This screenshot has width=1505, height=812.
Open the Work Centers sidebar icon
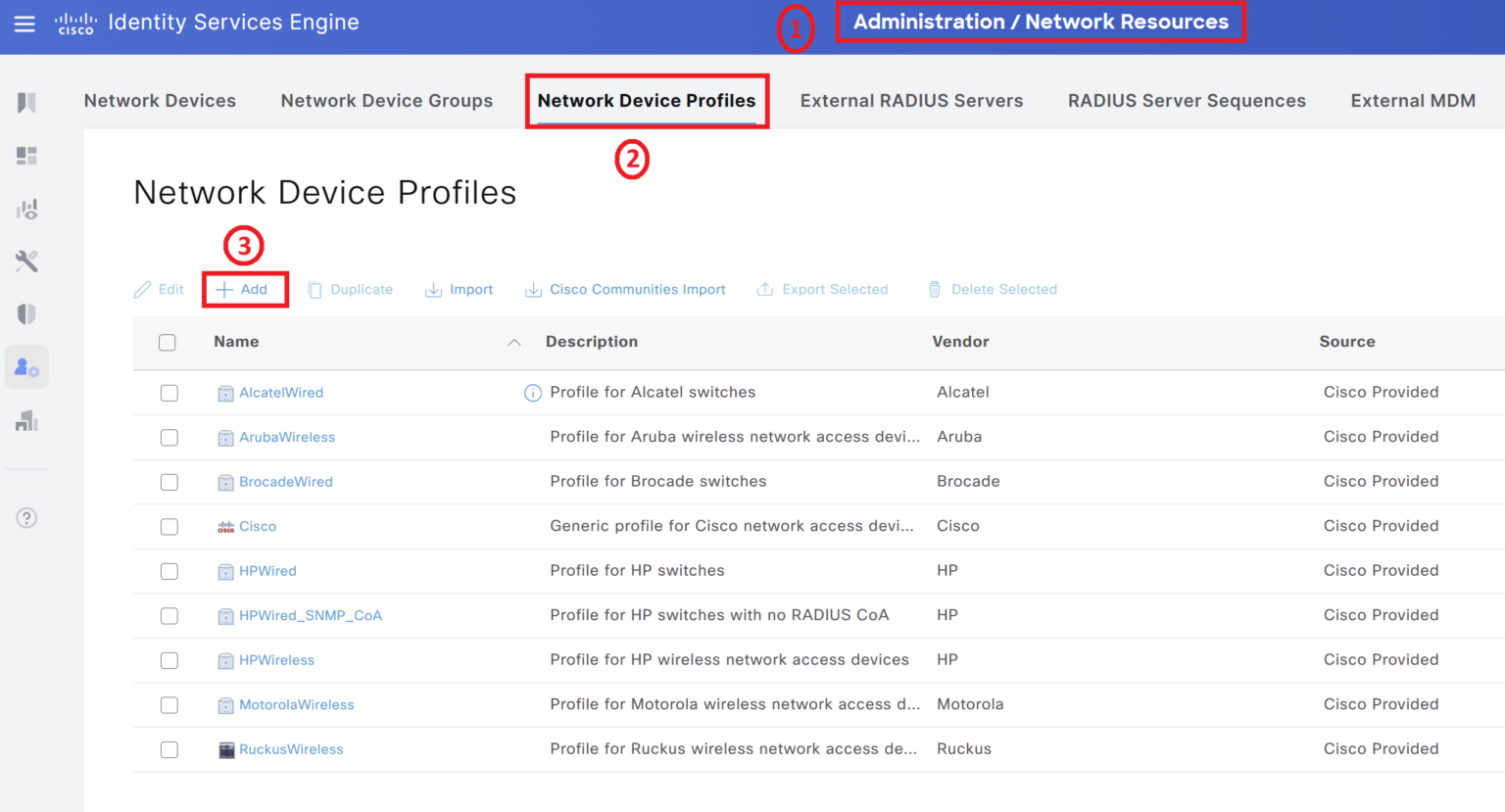coord(26,419)
